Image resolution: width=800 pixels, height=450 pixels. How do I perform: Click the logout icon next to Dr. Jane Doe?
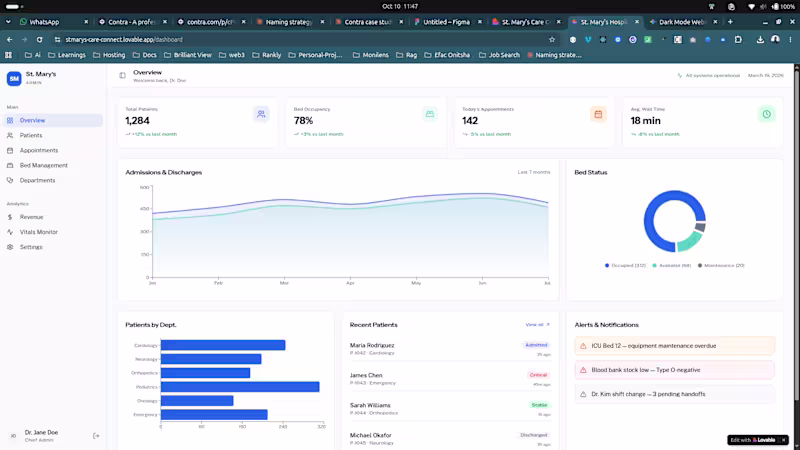[96, 436]
